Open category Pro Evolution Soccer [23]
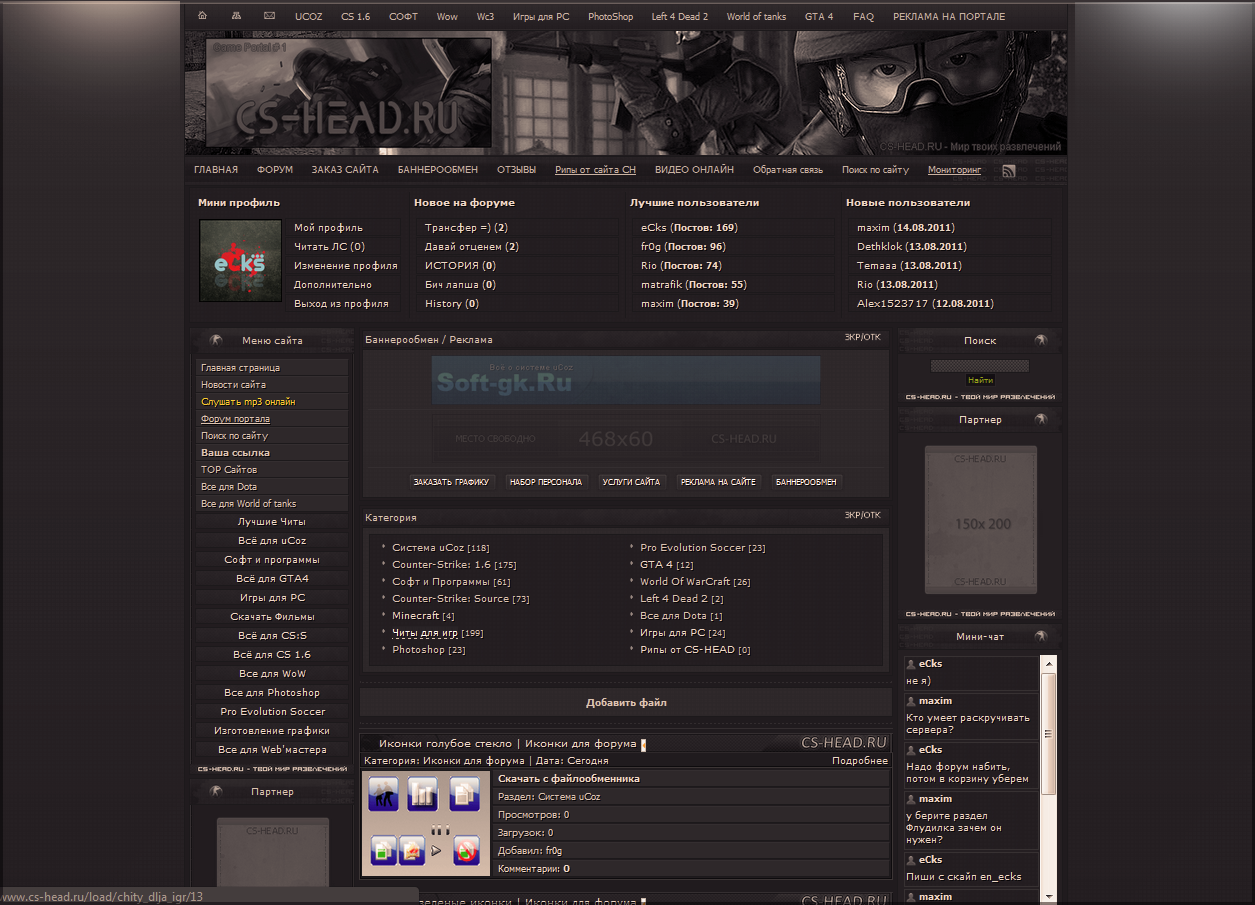1255x905 pixels. point(702,548)
